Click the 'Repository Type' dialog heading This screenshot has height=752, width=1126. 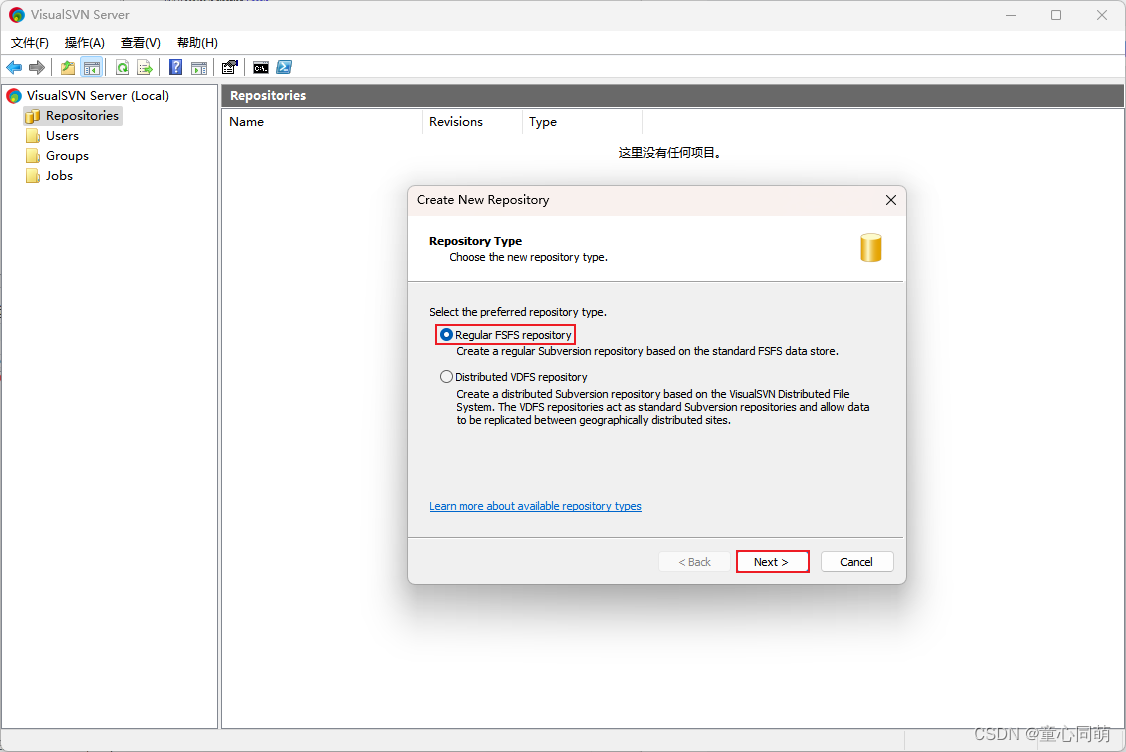pos(475,241)
